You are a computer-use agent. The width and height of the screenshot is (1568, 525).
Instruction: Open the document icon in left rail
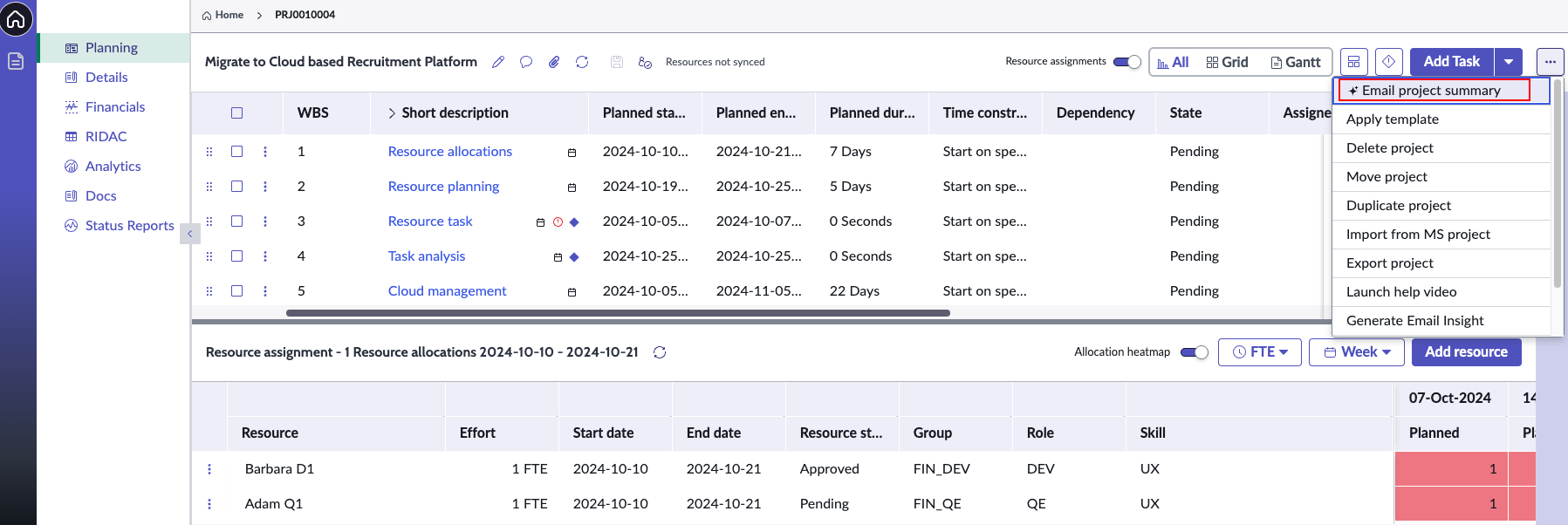(x=16, y=61)
